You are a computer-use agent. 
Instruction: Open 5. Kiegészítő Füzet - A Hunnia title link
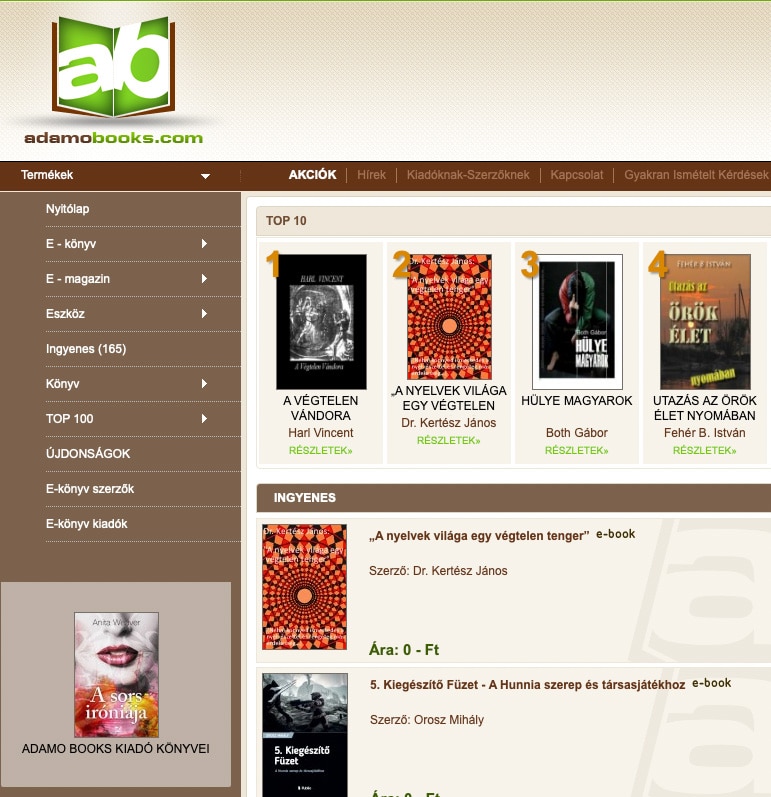(528, 685)
